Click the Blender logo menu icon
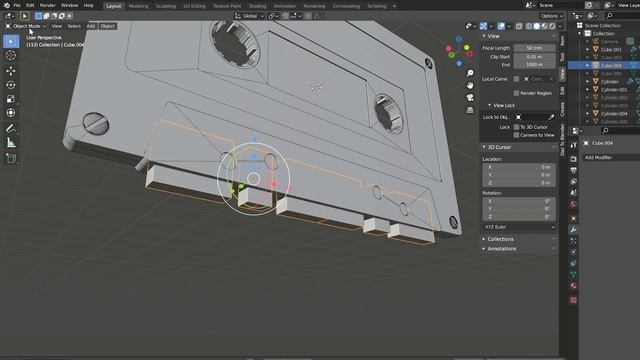 coord(7,5)
